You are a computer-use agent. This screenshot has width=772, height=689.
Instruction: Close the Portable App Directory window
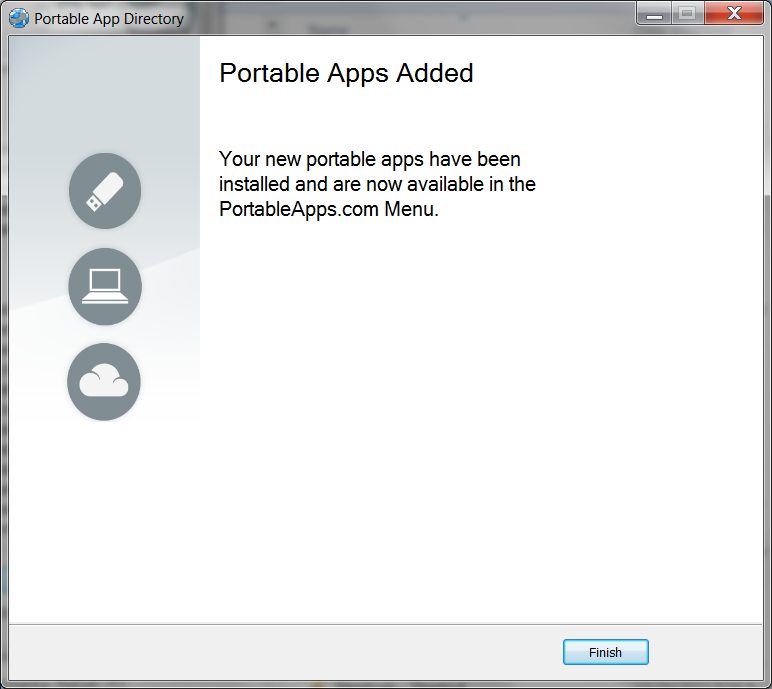[x=734, y=12]
